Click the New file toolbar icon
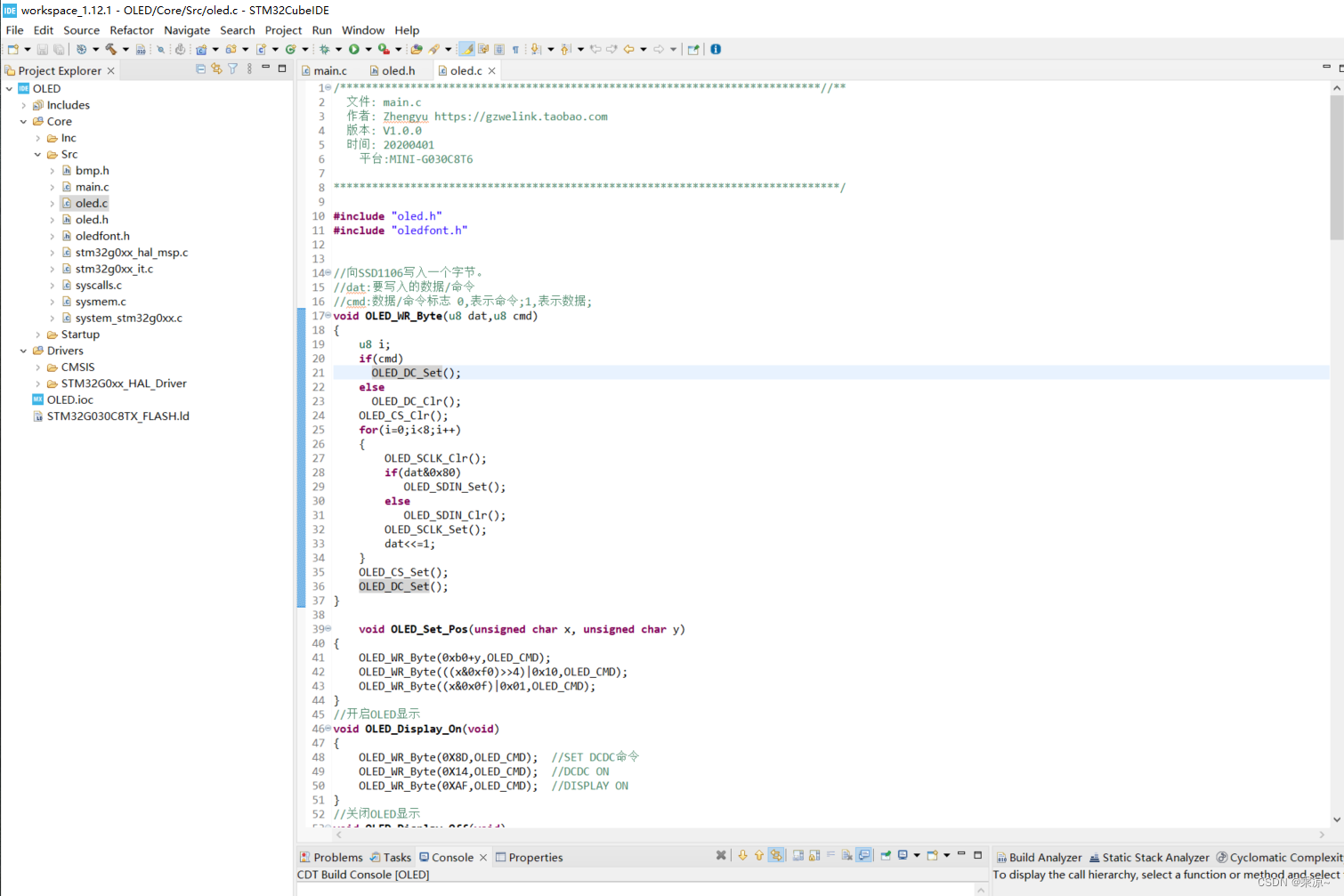This screenshot has height=896, width=1344. pyautogui.click(x=13, y=49)
